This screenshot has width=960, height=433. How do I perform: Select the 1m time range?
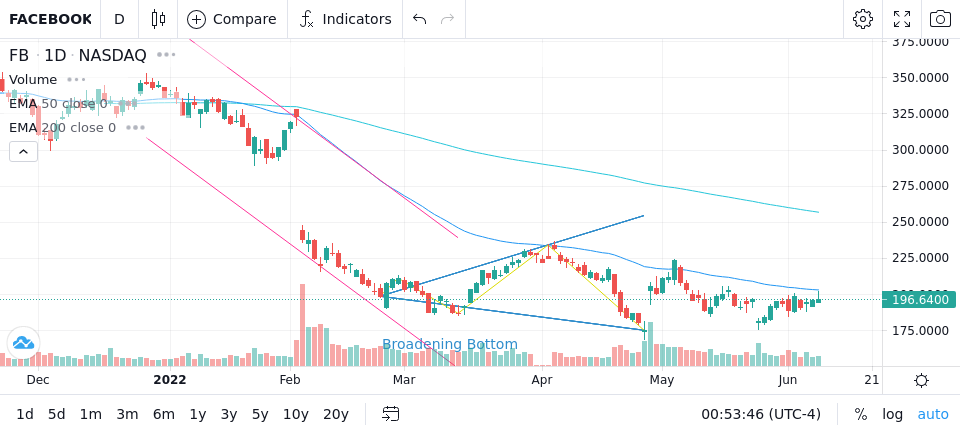pos(91,414)
